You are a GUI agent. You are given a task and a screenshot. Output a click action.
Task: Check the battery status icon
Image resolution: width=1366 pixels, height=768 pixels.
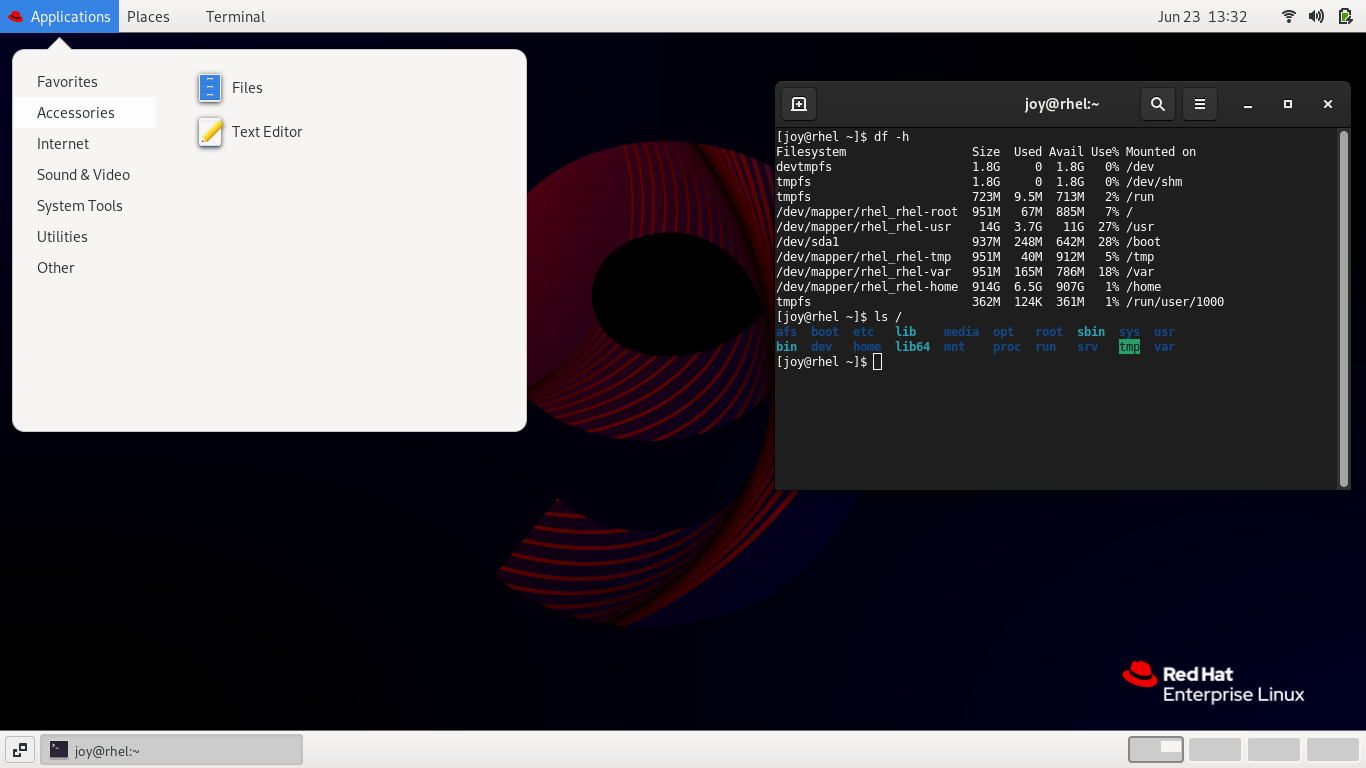[x=1343, y=16]
